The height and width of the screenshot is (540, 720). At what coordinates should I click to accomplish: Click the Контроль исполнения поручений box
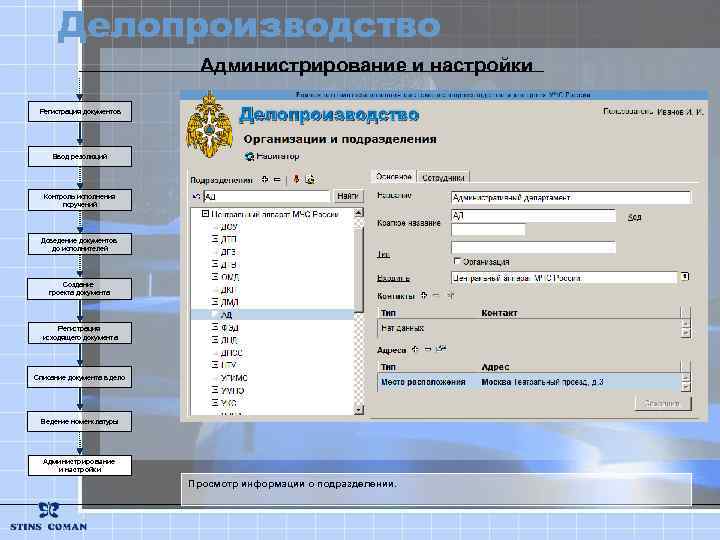point(80,200)
